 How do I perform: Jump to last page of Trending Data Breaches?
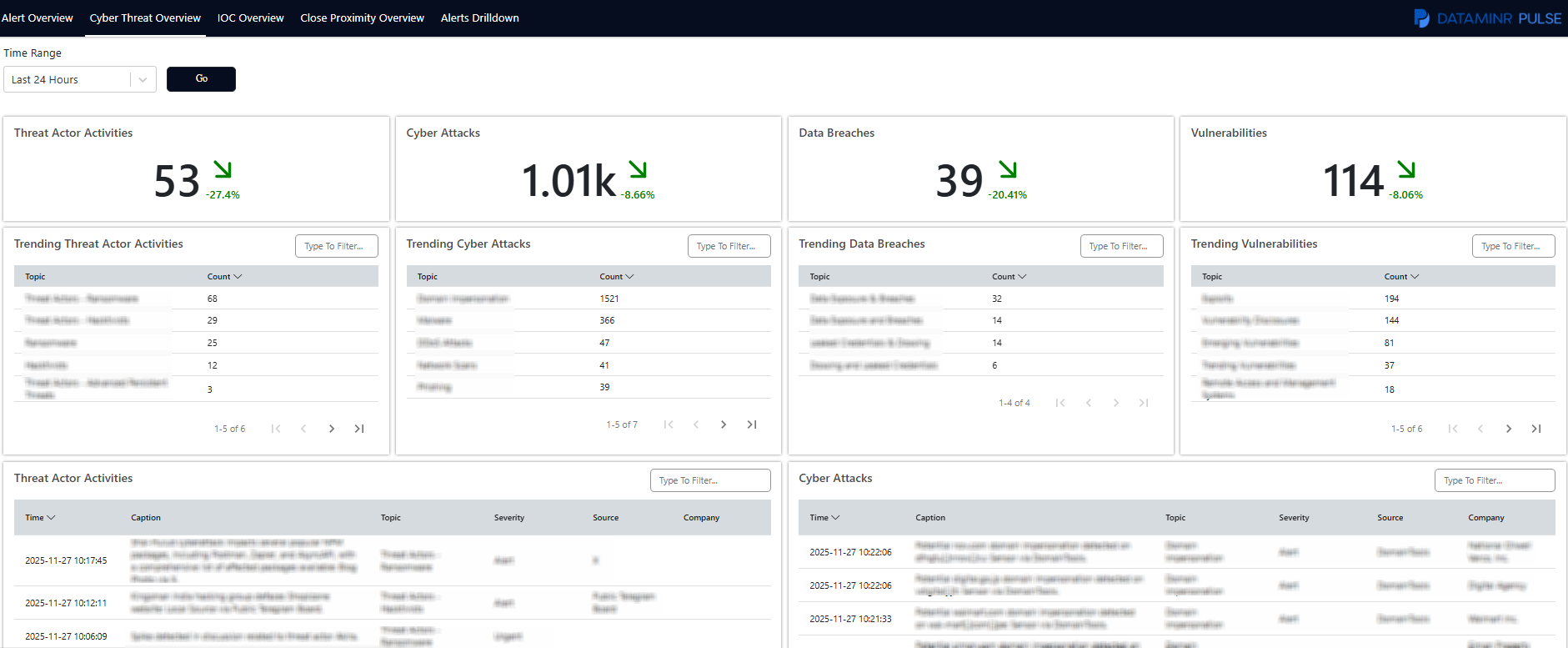[x=1144, y=403]
